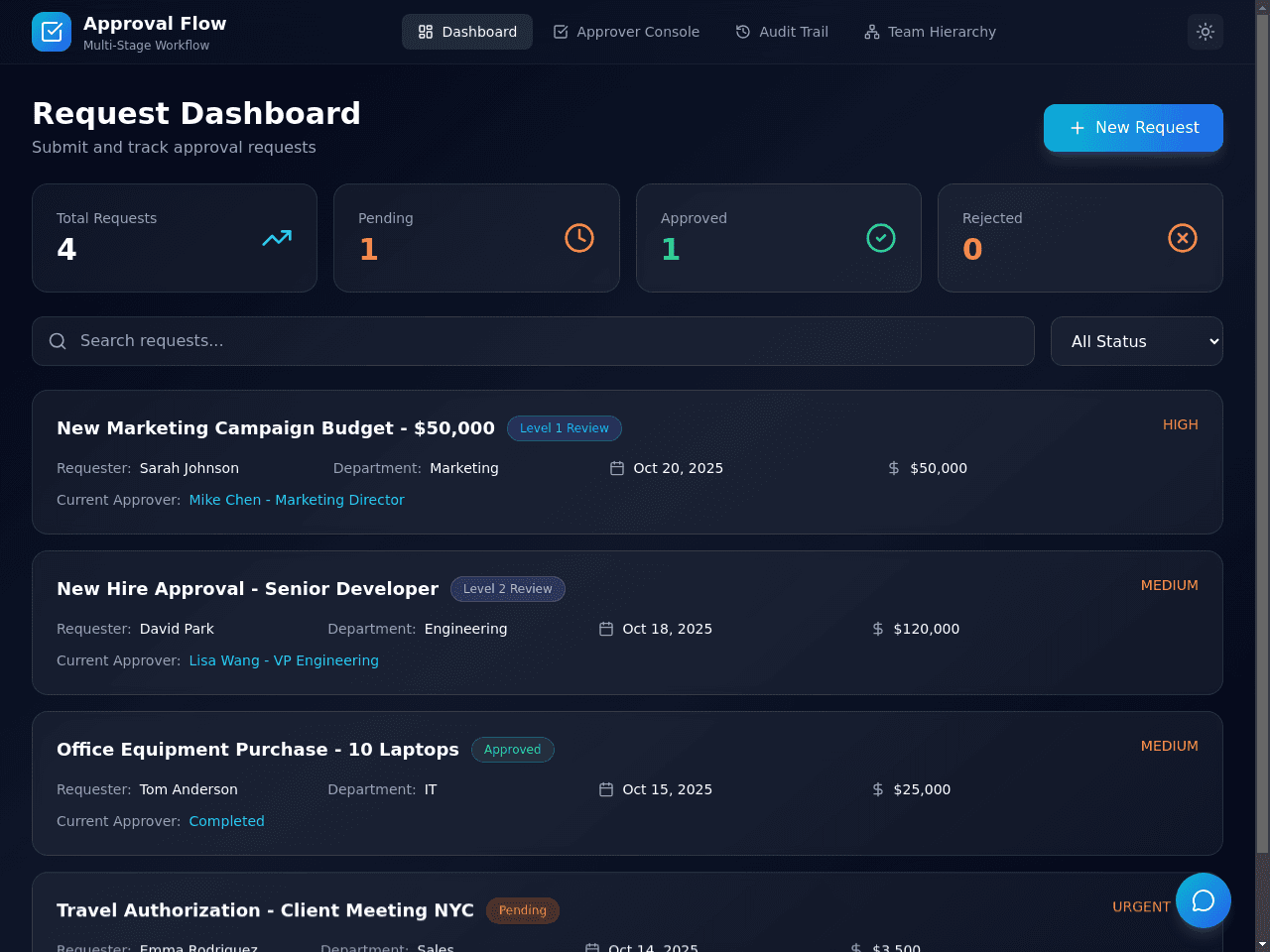1270x952 pixels.
Task: Click the Request Dashboard heading
Action: [196, 113]
